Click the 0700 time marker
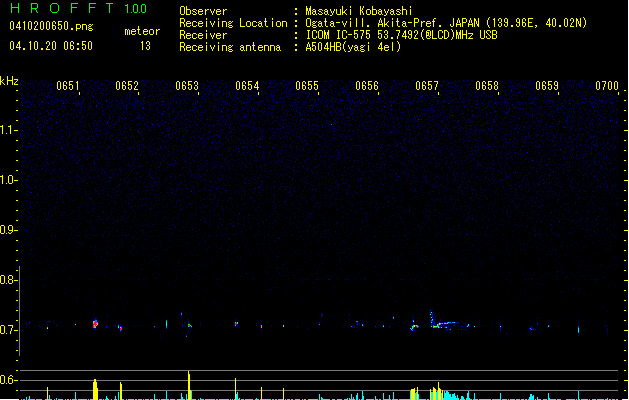 pos(607,86)
